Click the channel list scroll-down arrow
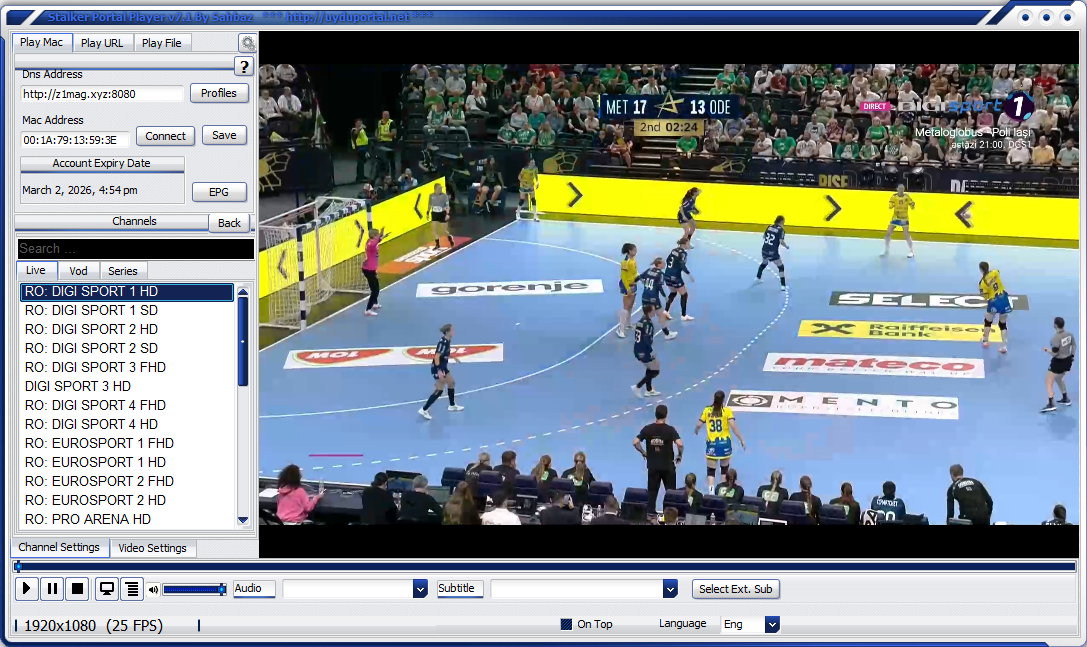The image size is (1087, 647). pos(243,520)
